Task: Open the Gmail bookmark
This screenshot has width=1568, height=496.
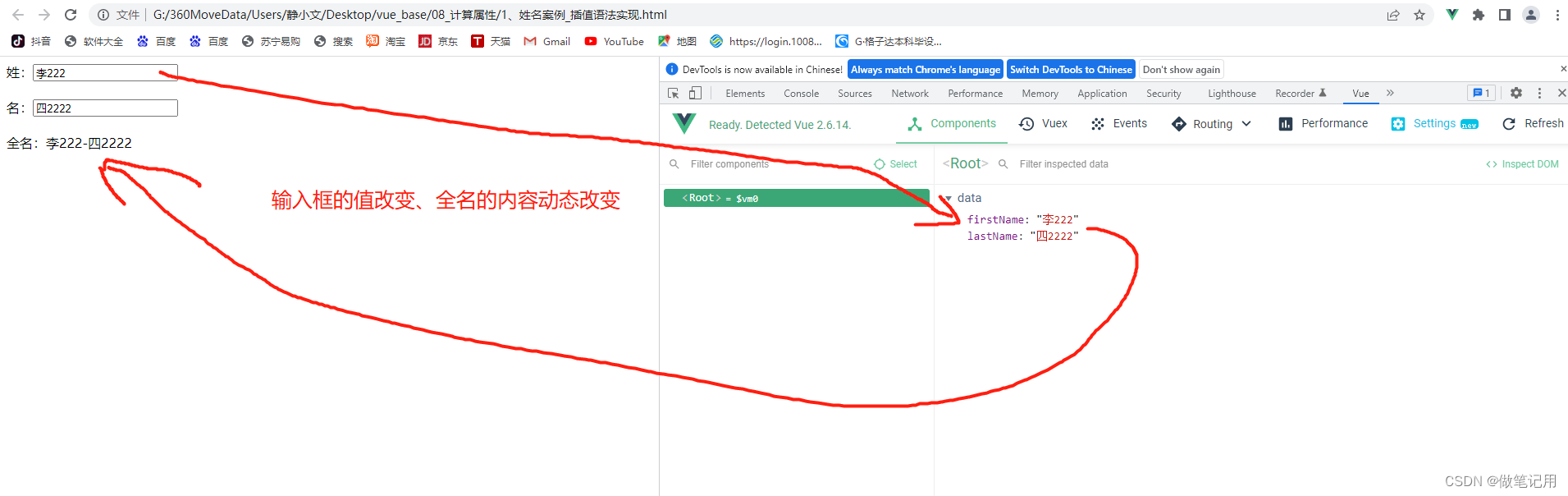Action: click(x=547, y=41)
